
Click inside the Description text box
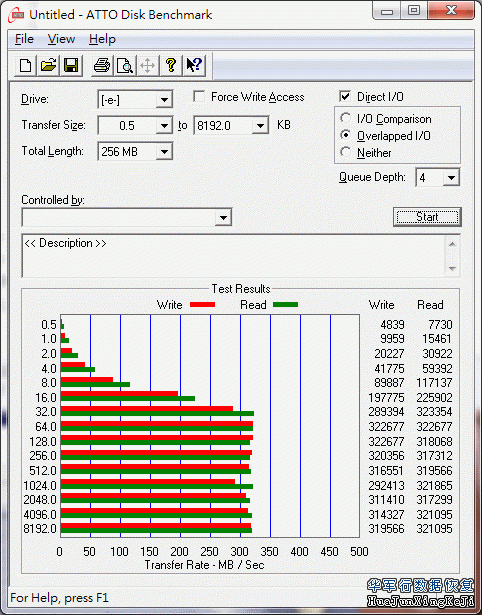(x=234, y=256)
